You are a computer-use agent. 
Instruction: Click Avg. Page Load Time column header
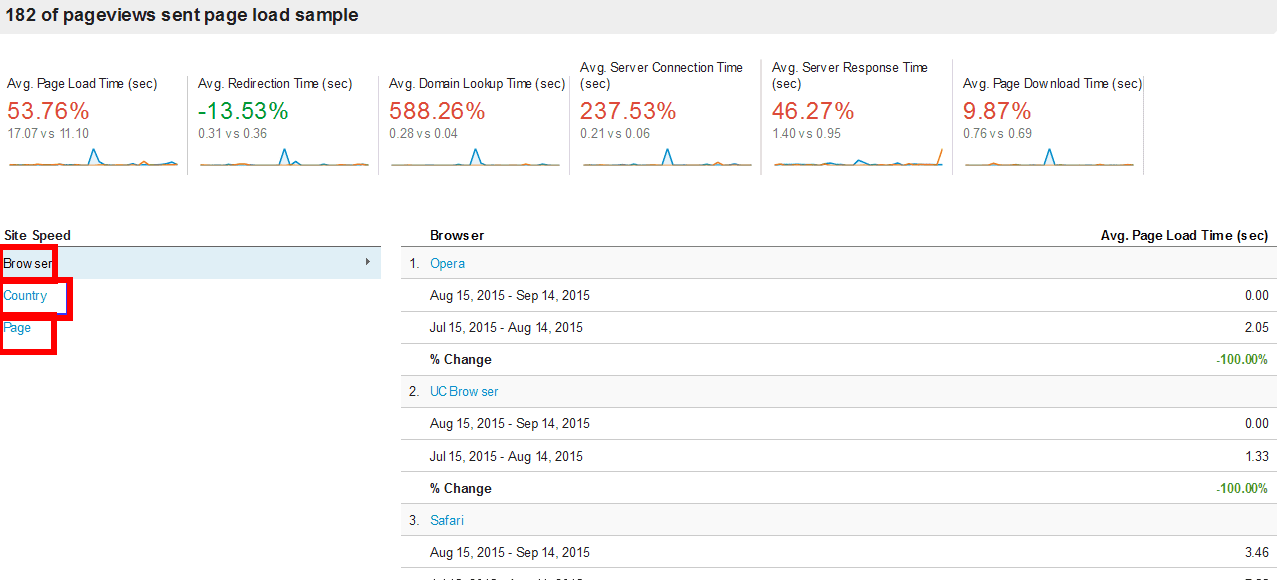(1184, 236)
